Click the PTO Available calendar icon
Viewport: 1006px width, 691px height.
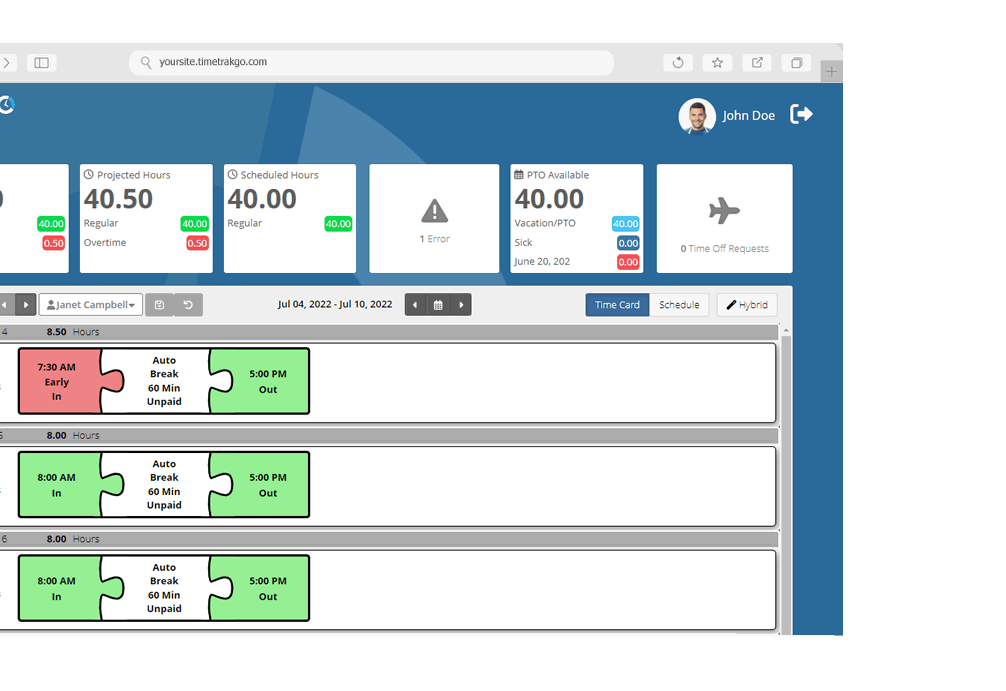click(x=518, y=175)
